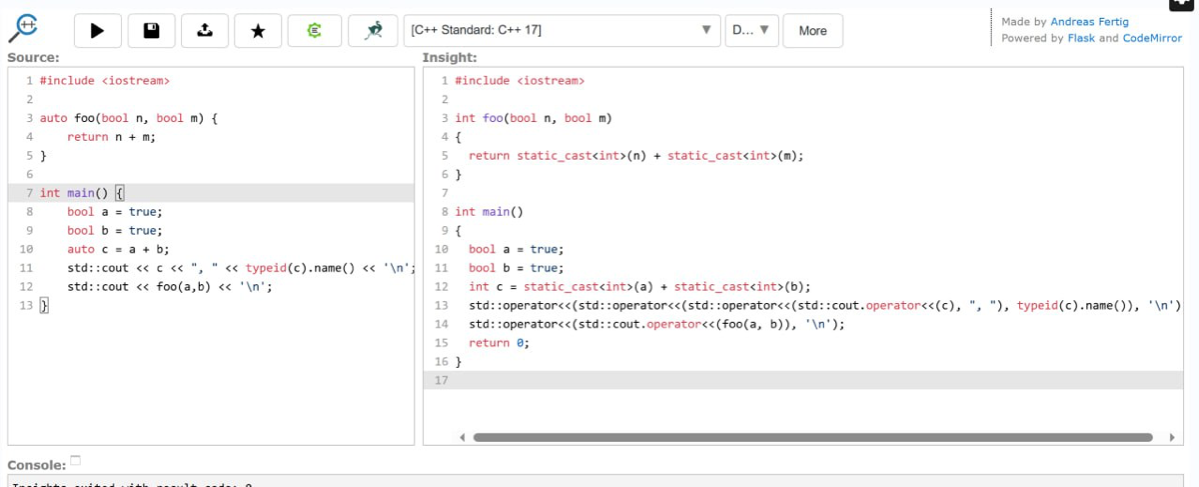
Task: Expand the "D..." dropdown next to More
Action: [751, 31]
